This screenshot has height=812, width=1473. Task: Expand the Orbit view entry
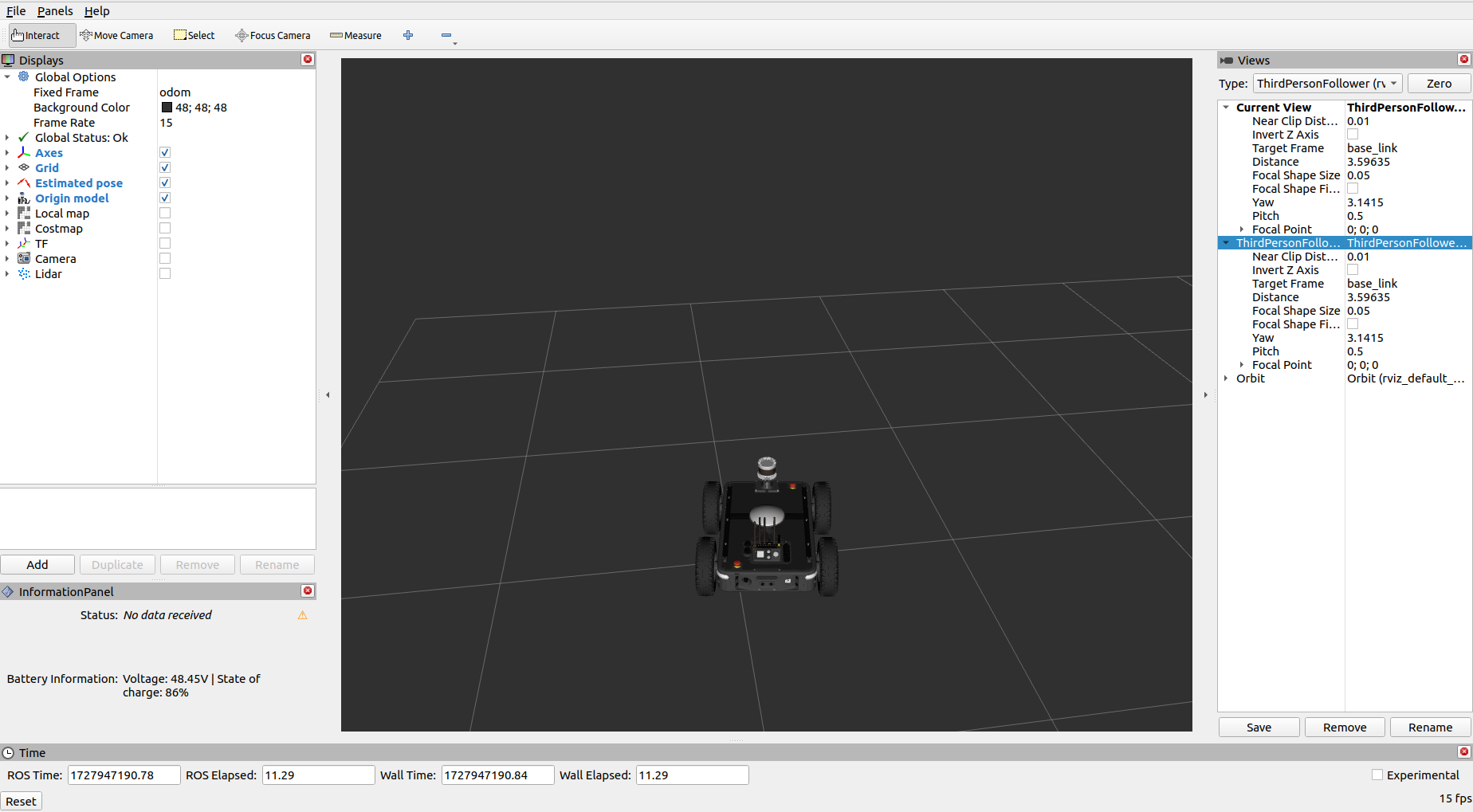point(1226,379)
